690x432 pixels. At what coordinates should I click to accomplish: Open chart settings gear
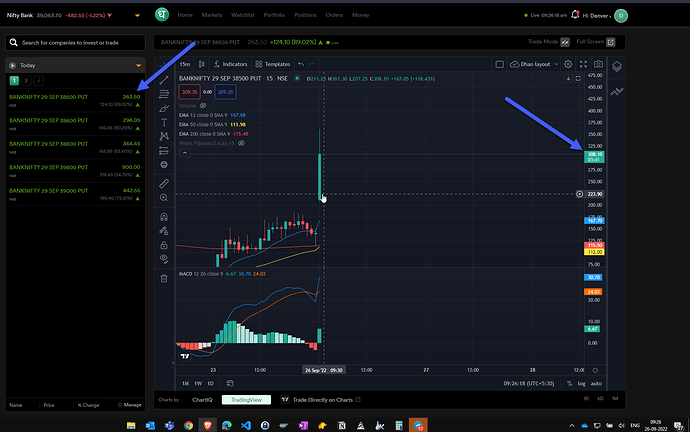568,64
